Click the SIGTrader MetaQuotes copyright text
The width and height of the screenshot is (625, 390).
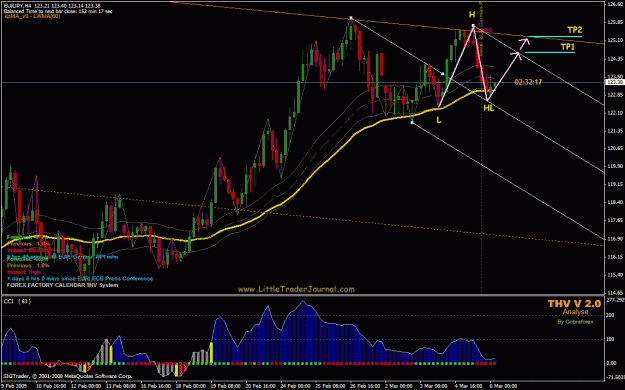point(68,376)
